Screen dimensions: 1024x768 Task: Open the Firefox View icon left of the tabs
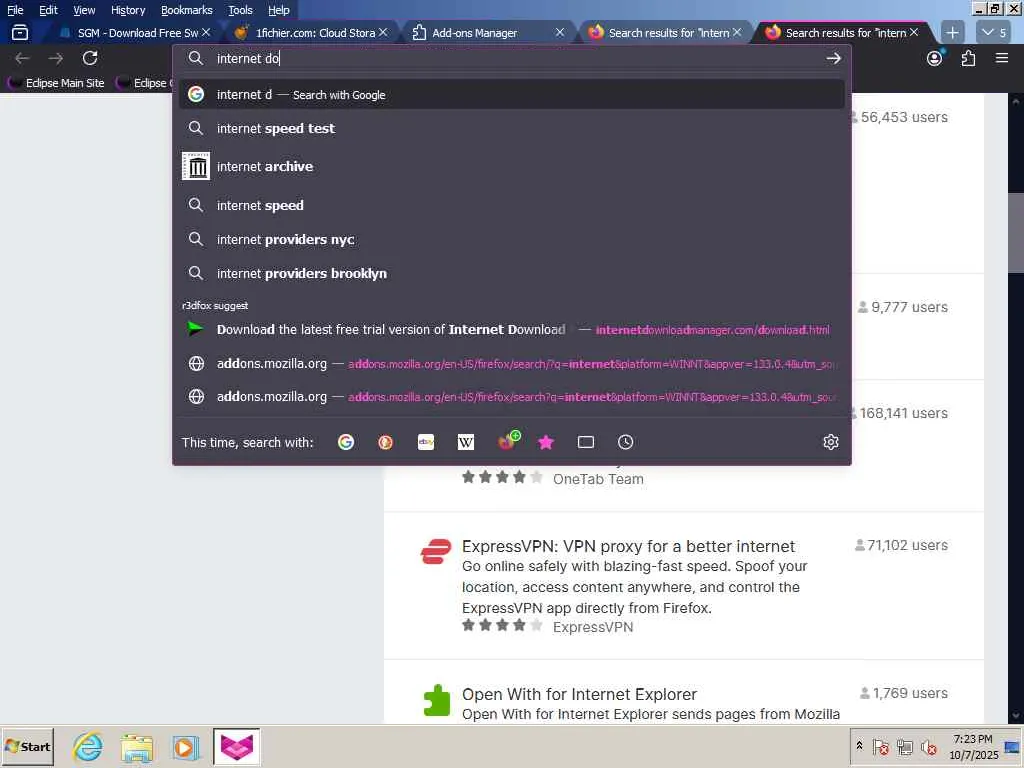pos(20,32)
